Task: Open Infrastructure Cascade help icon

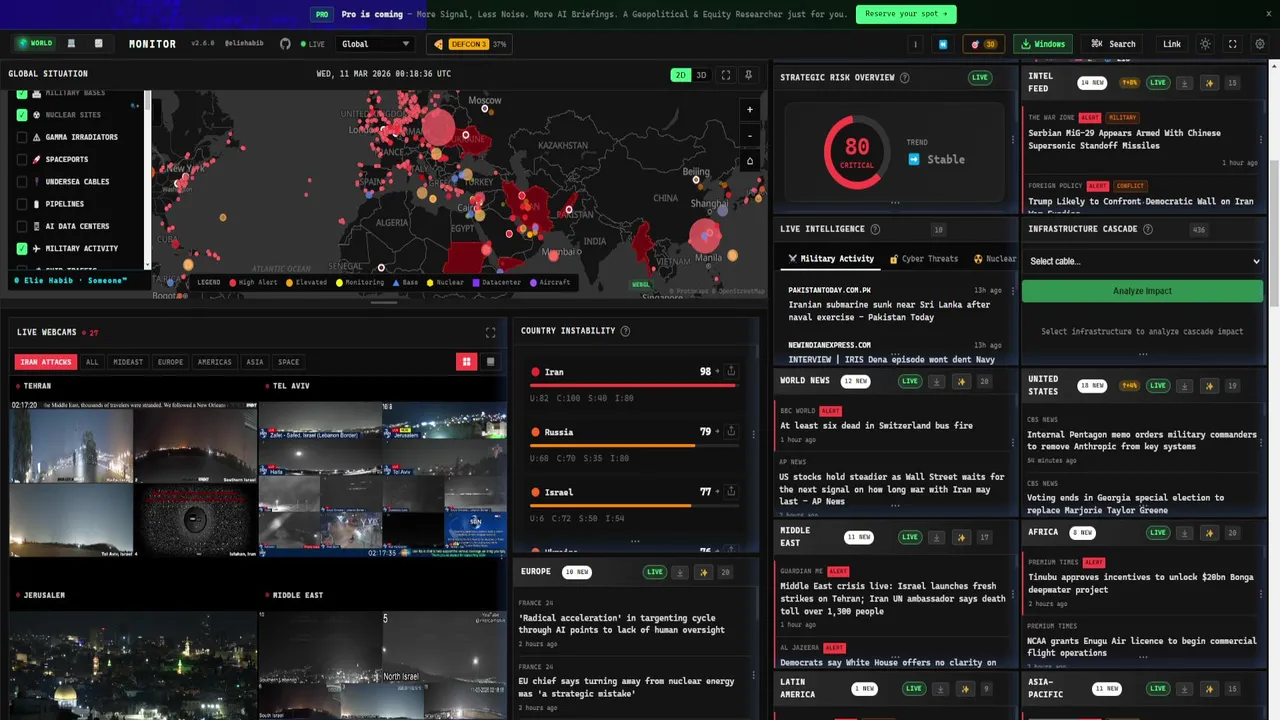Action: tap(1148, 229)
